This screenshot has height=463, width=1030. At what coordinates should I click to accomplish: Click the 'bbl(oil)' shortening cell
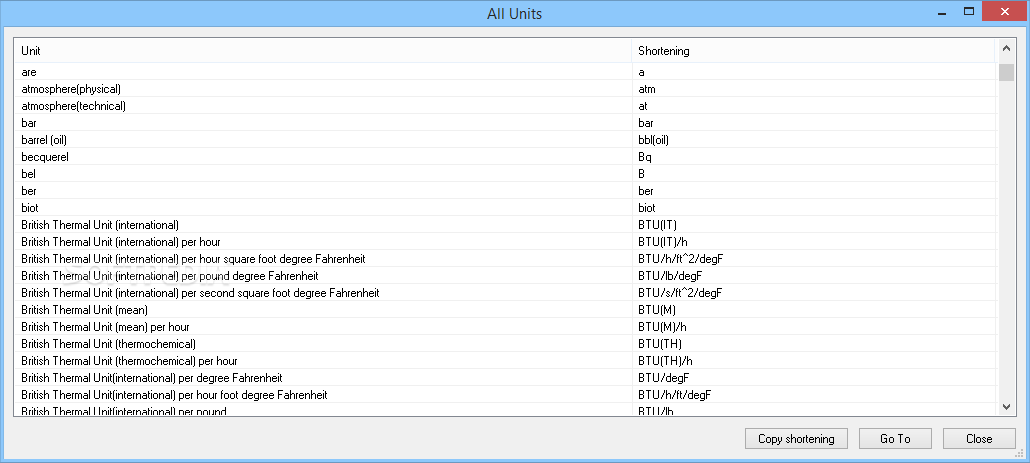[813, 140]
